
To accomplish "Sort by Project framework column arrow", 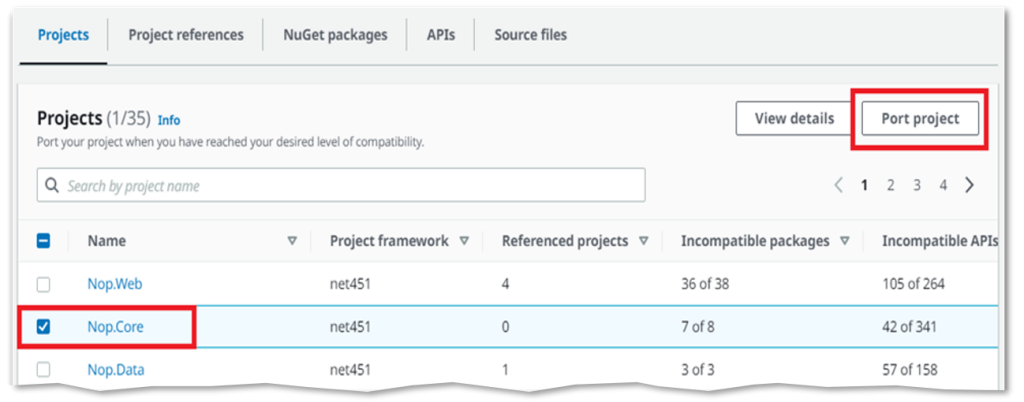I will point(464,241).
